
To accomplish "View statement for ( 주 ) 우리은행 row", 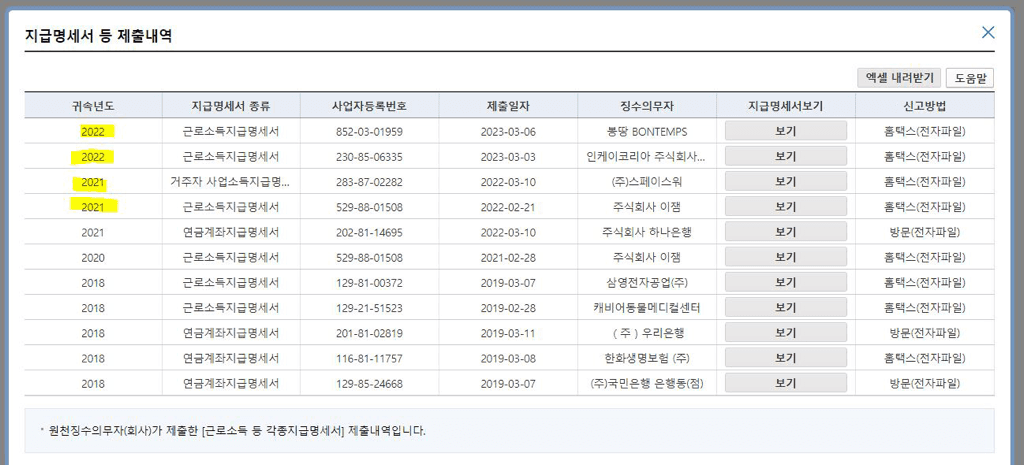I will [x=786, y=332].
